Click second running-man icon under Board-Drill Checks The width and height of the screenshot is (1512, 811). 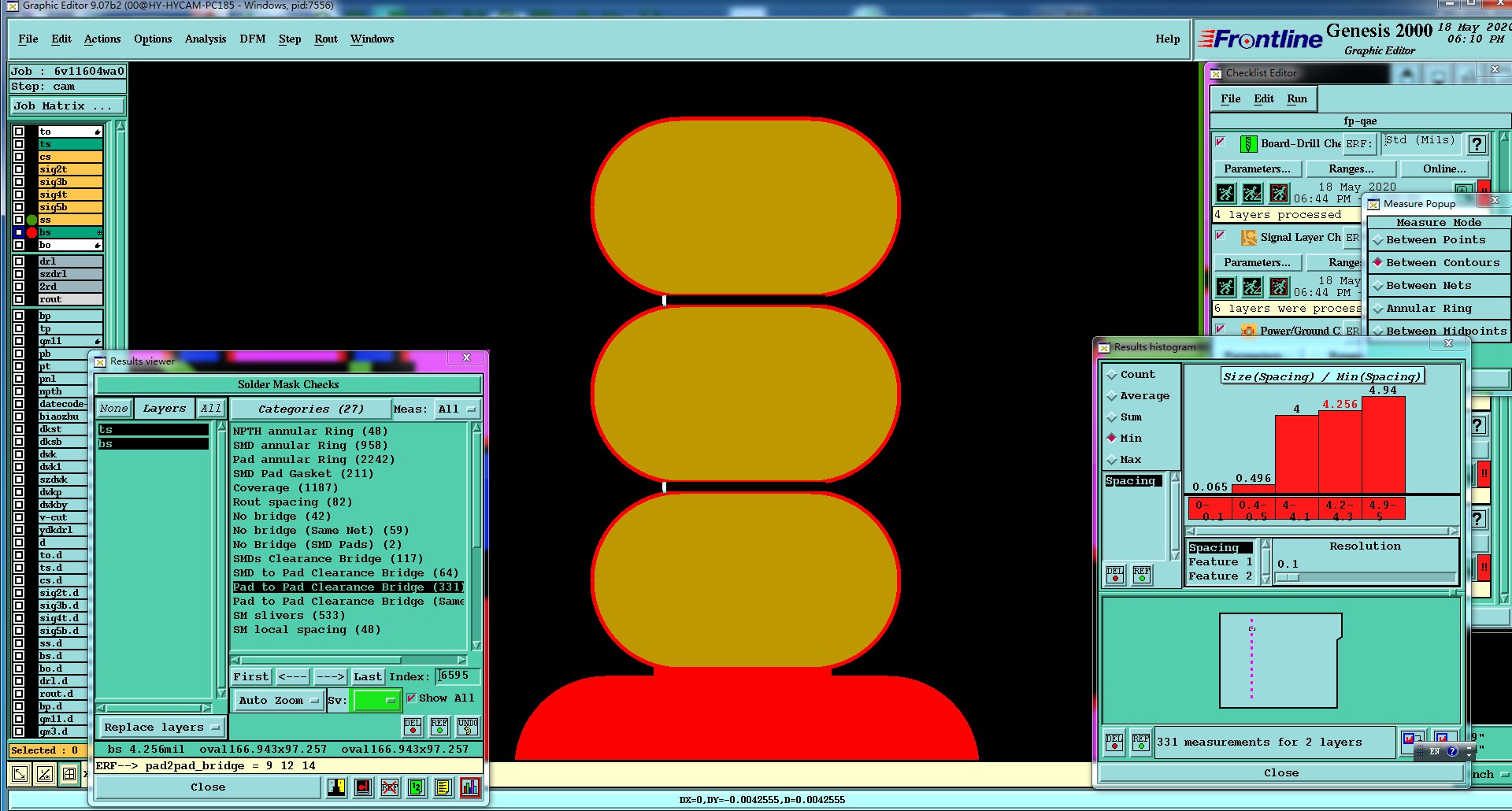(1252, 193)
